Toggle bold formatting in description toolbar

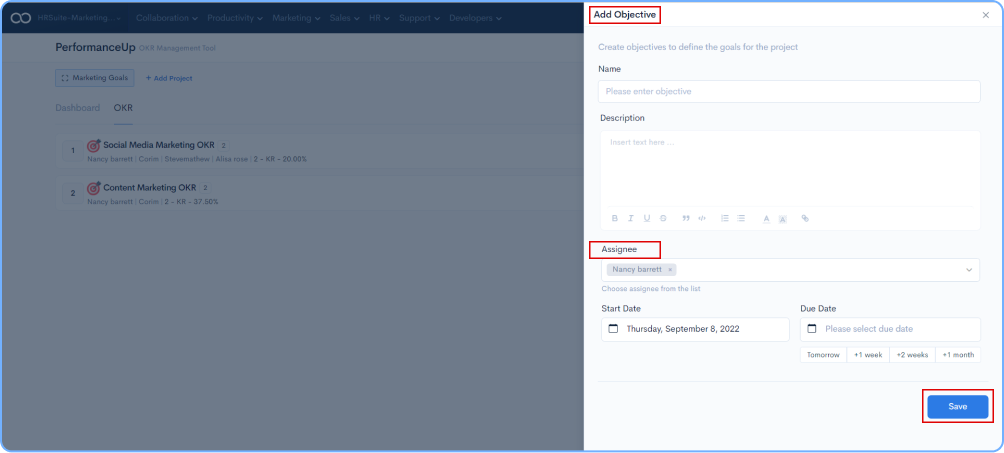pyautogui.click(x=615, y=218)
